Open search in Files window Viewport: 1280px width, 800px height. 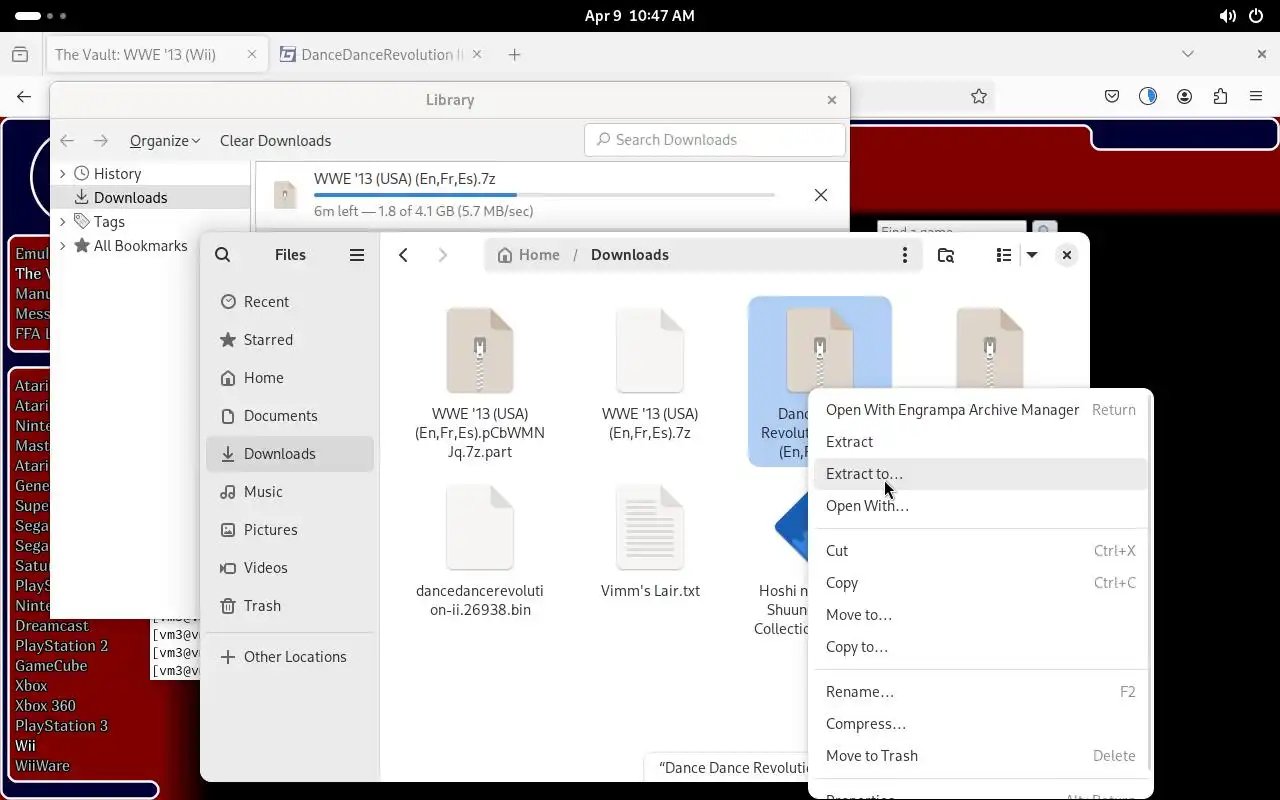(223, 255)
